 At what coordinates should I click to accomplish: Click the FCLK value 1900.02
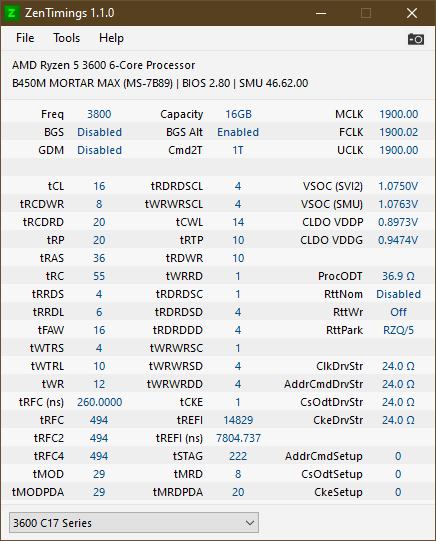point(398,132)
